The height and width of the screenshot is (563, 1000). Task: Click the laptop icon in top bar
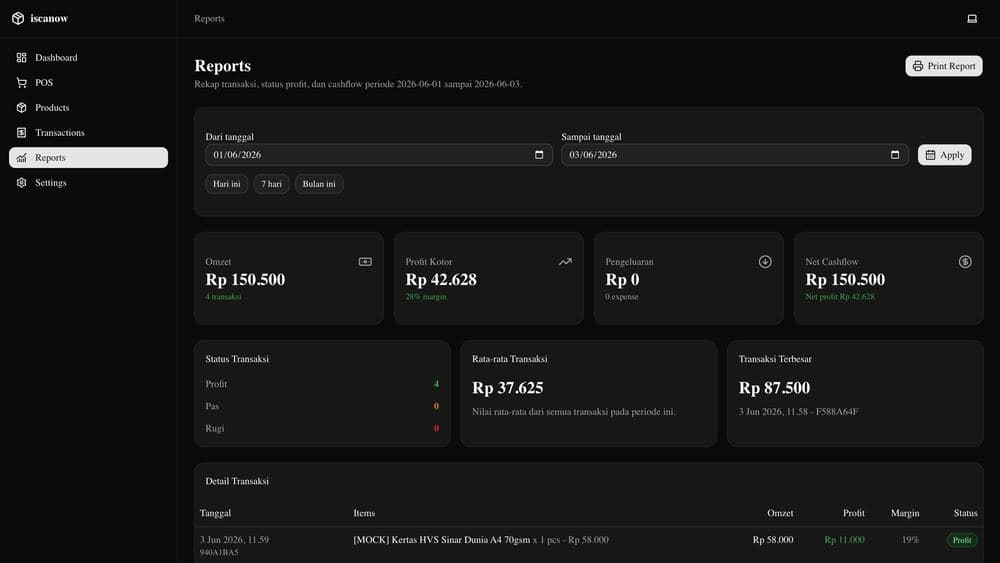click(x=972, y=18)
